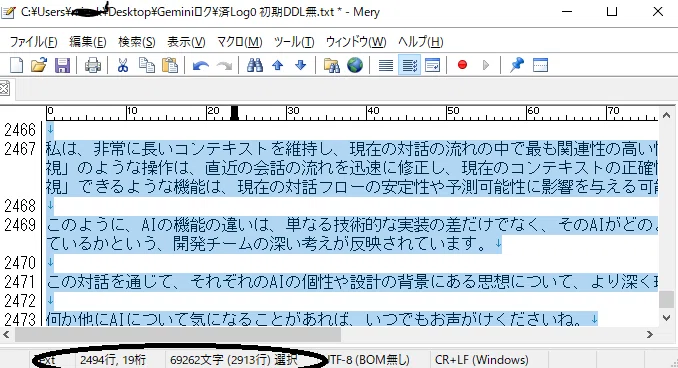Cut selection with the scissors icon
This screenshot has width=678, height=368.
click(x=123, y=65)
